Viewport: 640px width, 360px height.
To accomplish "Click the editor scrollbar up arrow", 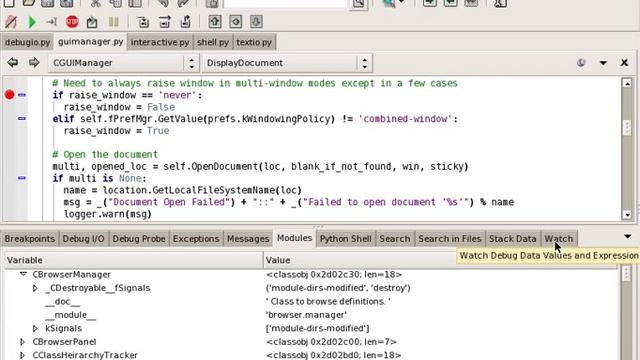I will 627,83.
